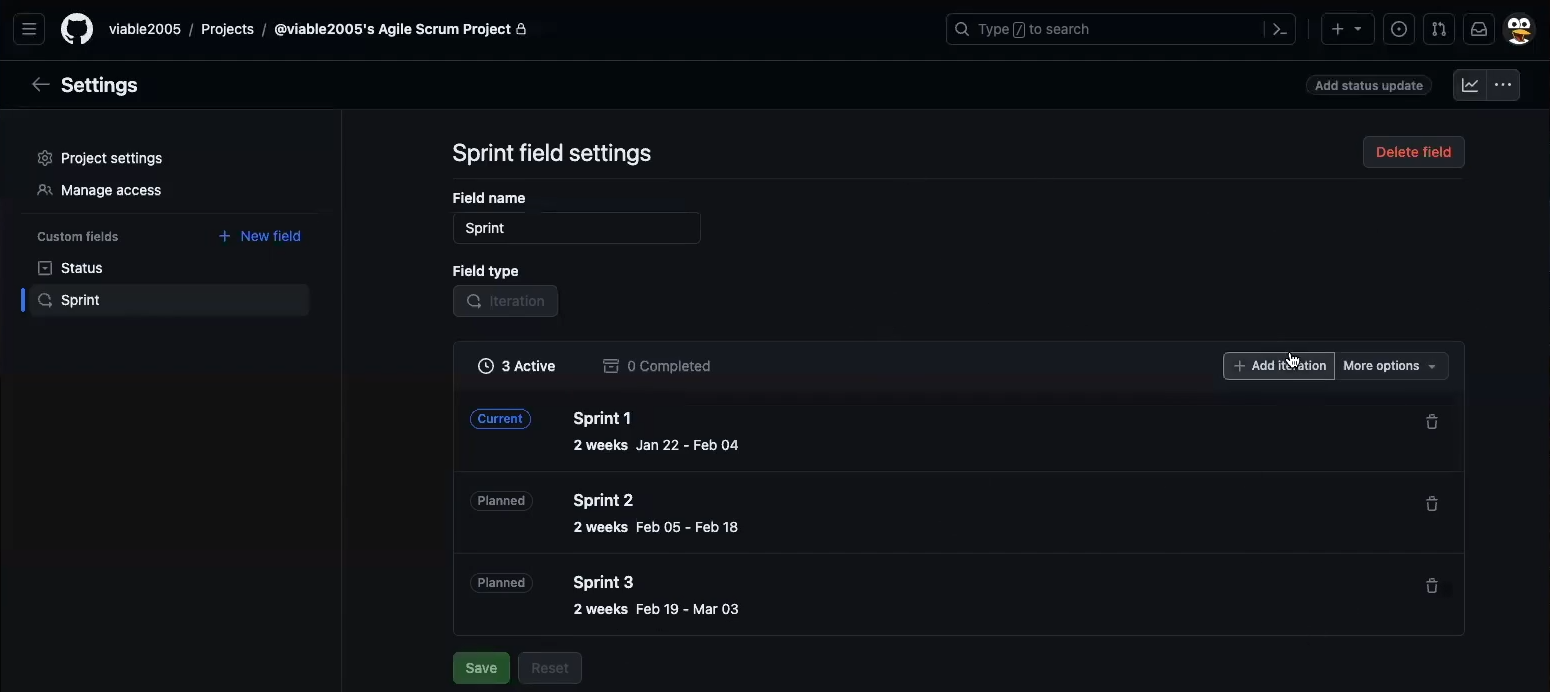Switch to the 0 Completed tab

click(x=657, y=366)
